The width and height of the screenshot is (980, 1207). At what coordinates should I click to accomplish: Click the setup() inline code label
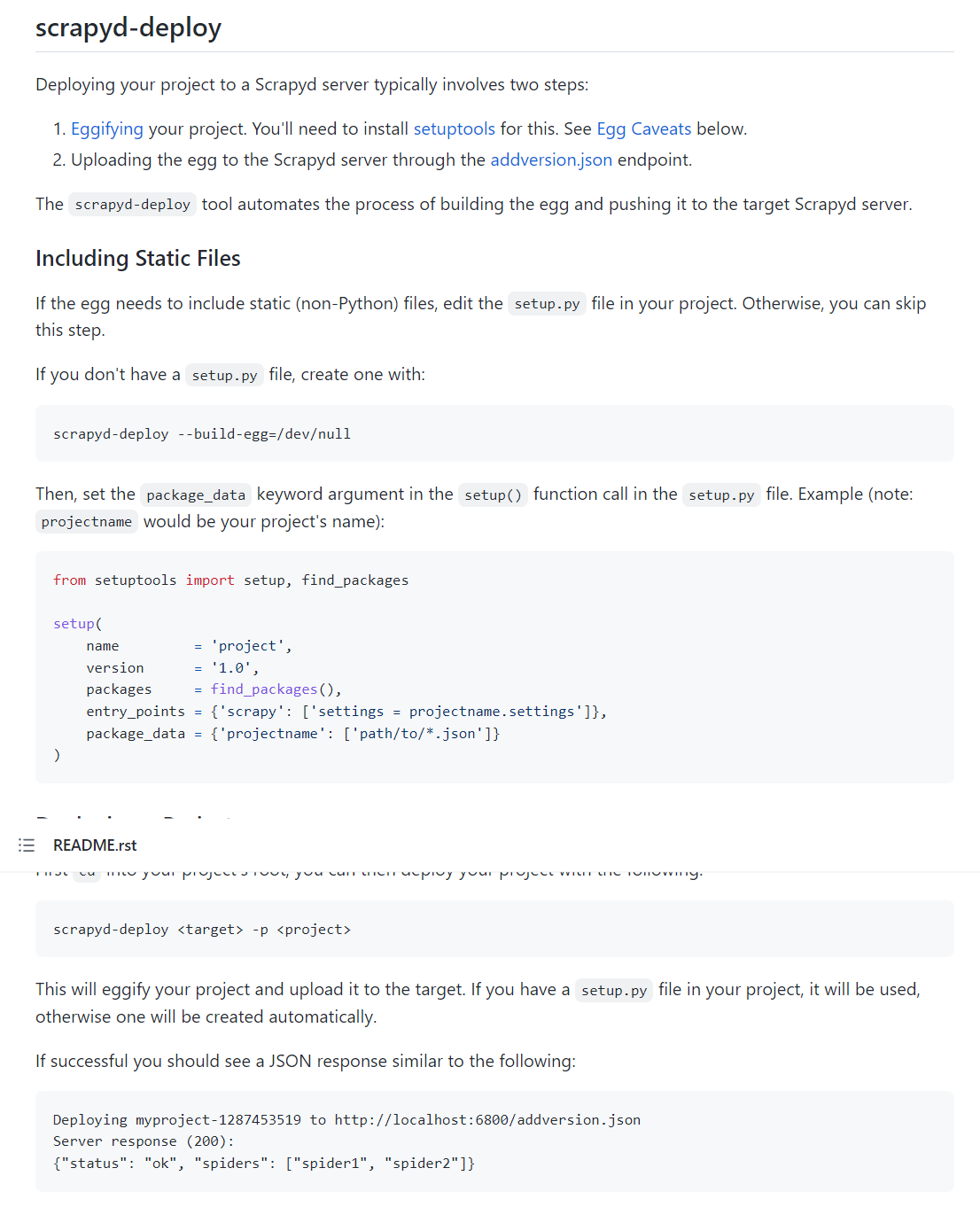pos(493,495)
